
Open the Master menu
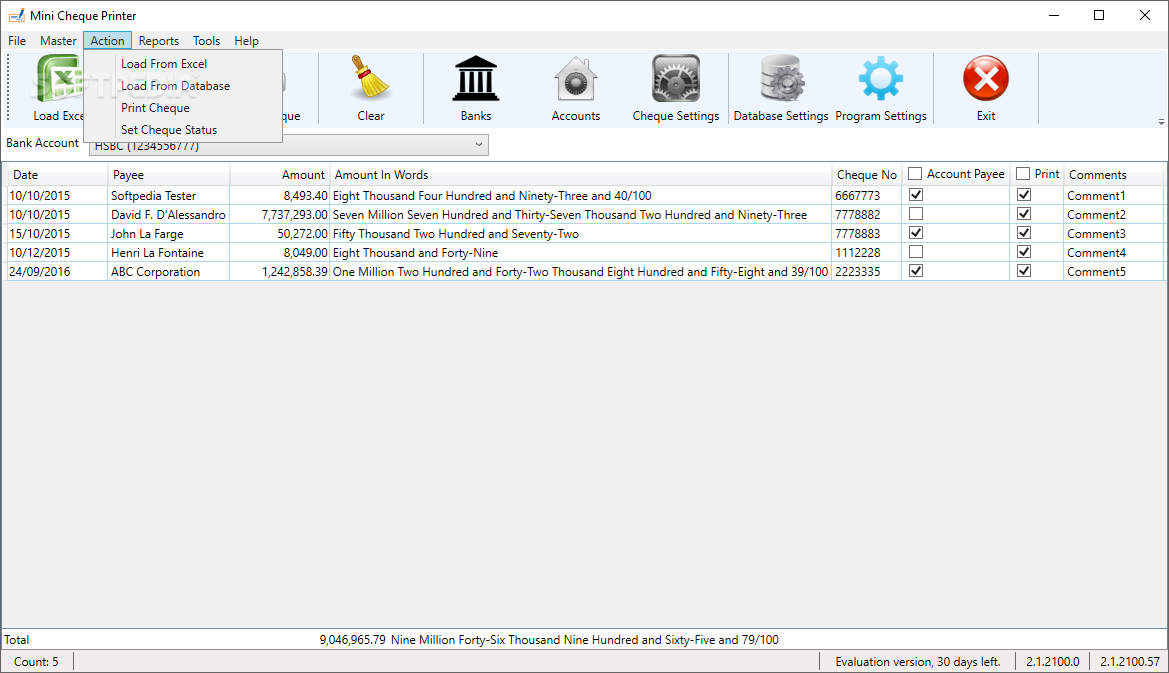click(x=58, y=41)
